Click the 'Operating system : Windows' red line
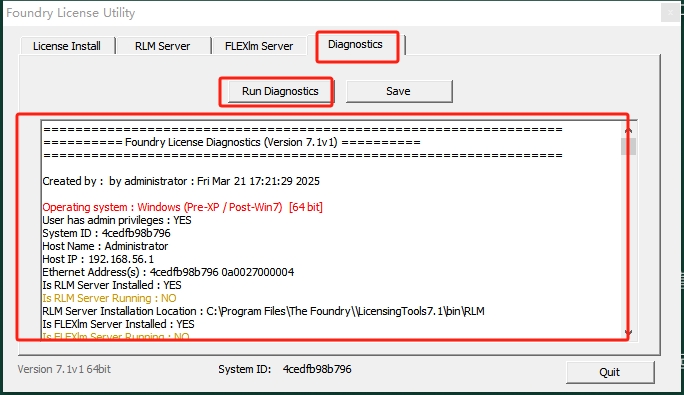The image size is (684, 395). [x=182, y=207]
